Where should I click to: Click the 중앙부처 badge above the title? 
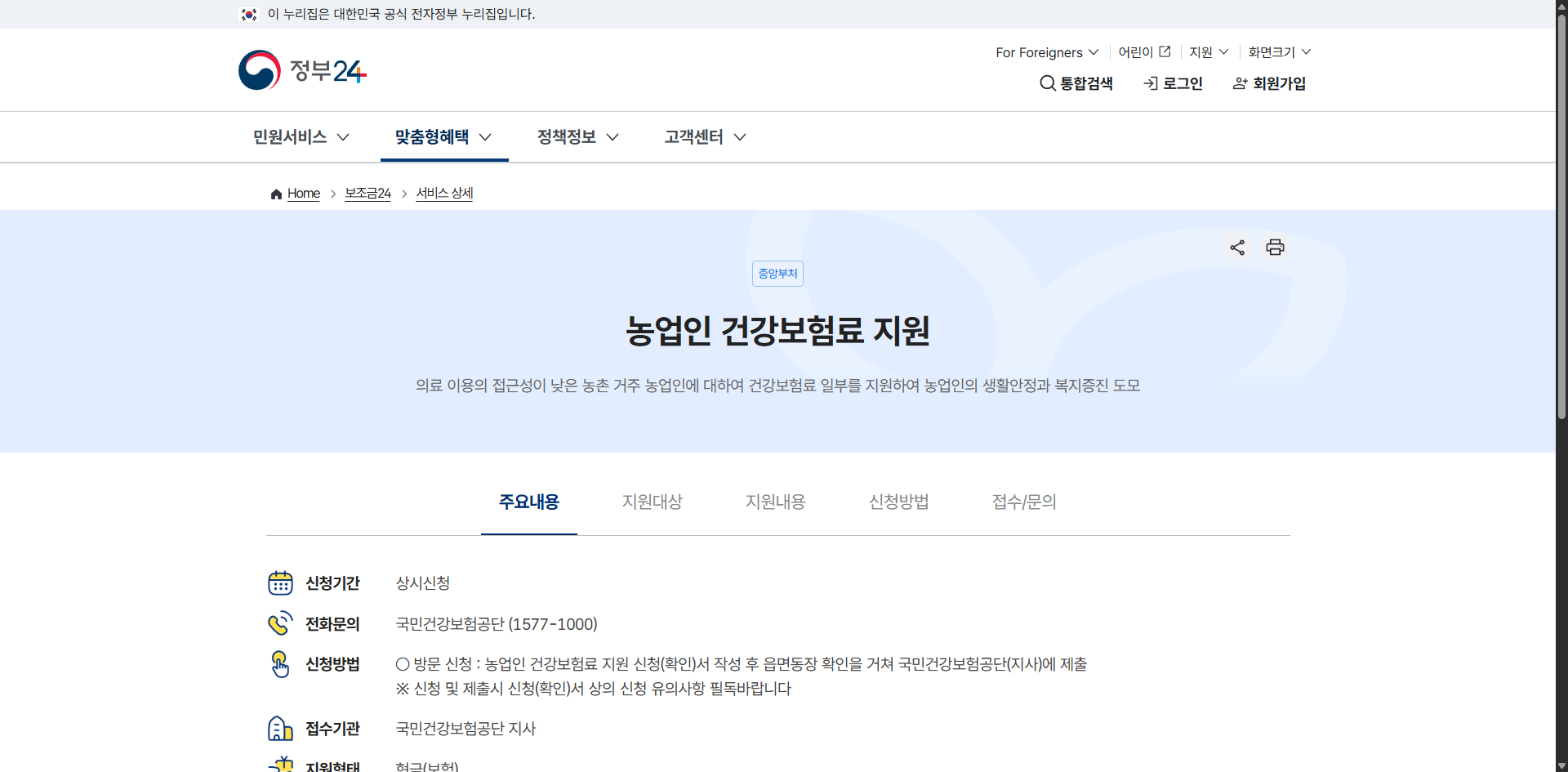point(777,274)
